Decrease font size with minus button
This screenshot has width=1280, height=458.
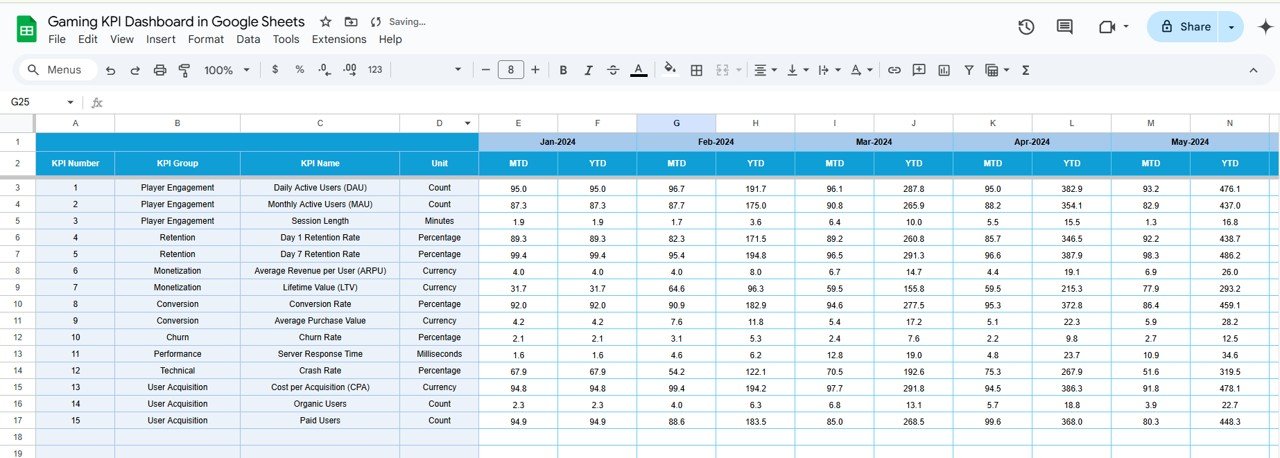[x=486, y=70]
